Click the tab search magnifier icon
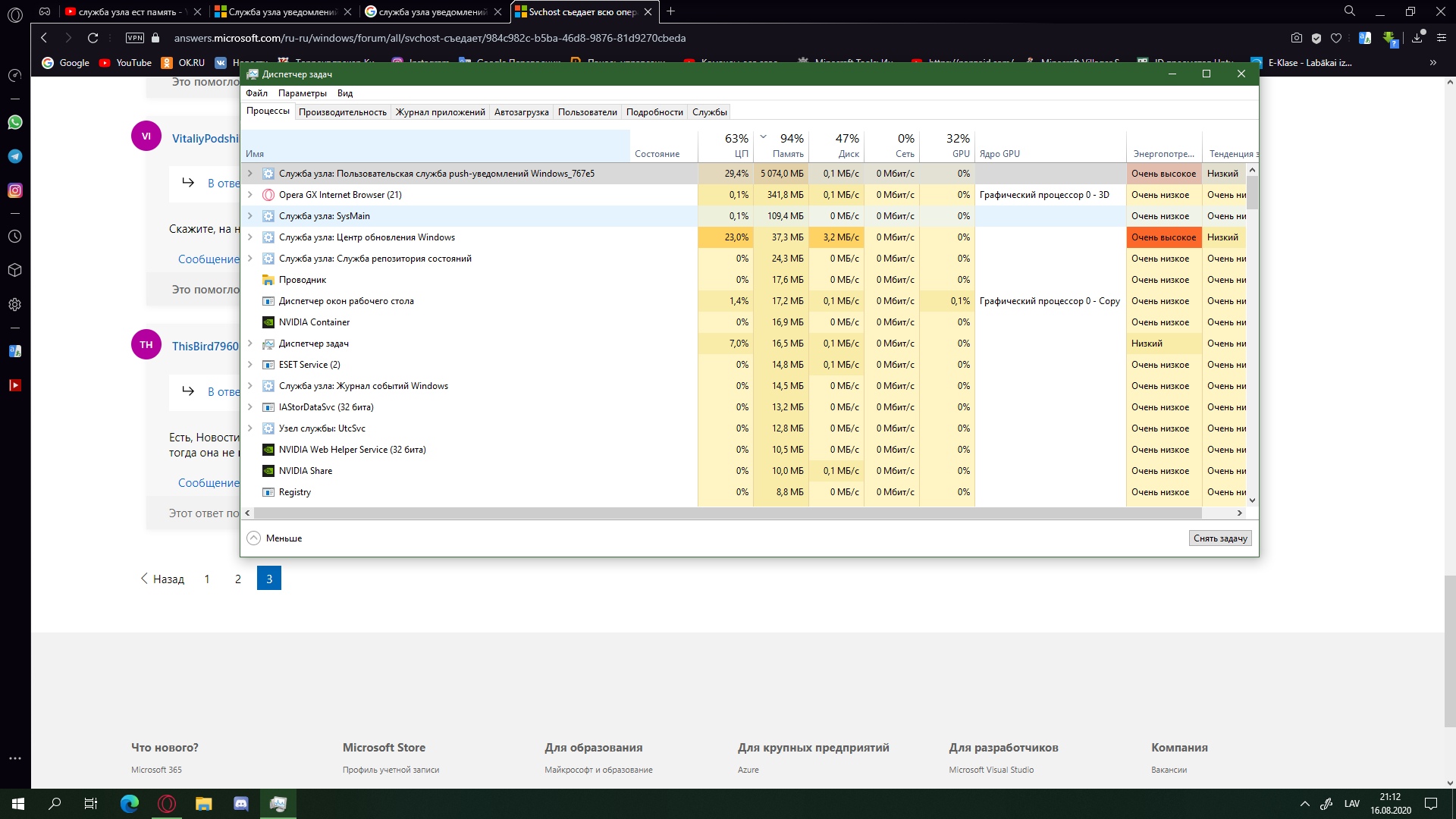Image resolution: width=1456 pixels, height=819 pixels. [x=1350, y=11]
